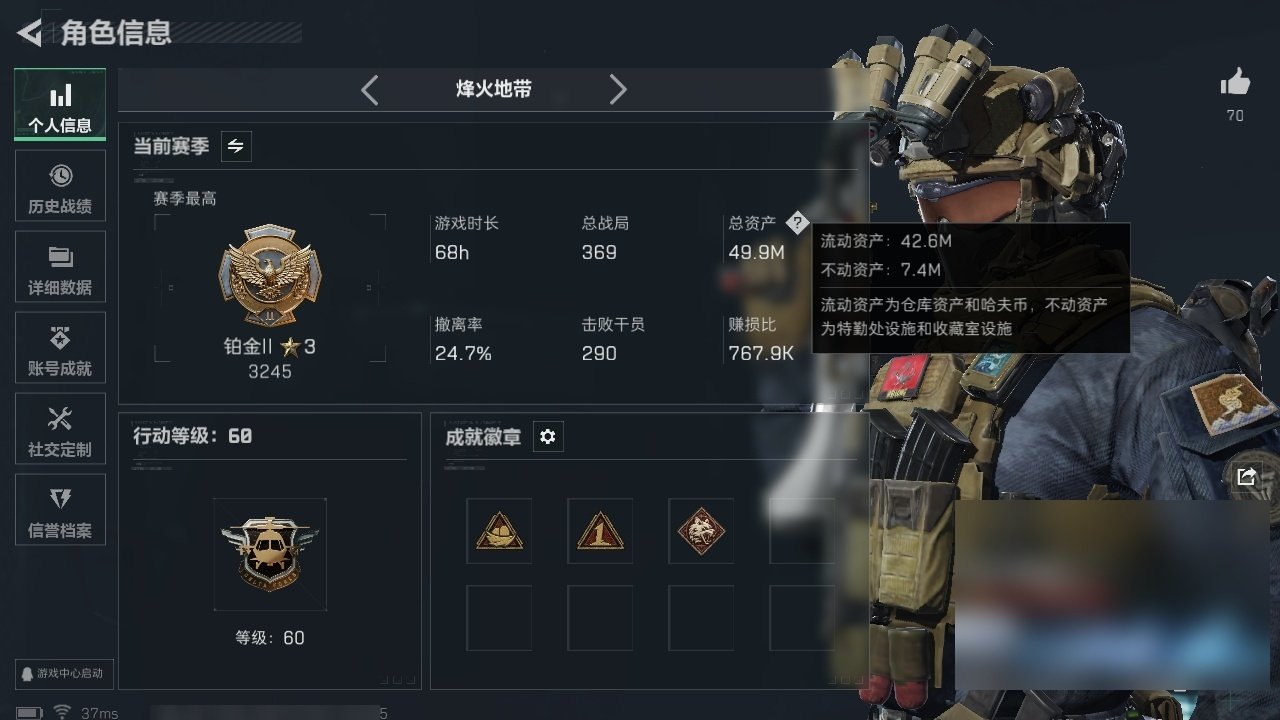
Task: Open the 账号成就 sidebar tab
Action: [x=60, y=350]
